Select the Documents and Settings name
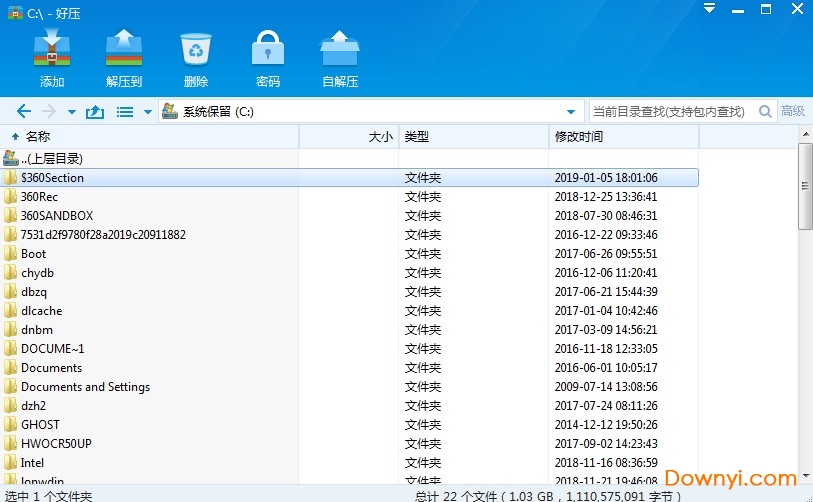 [x=86, y=387]
